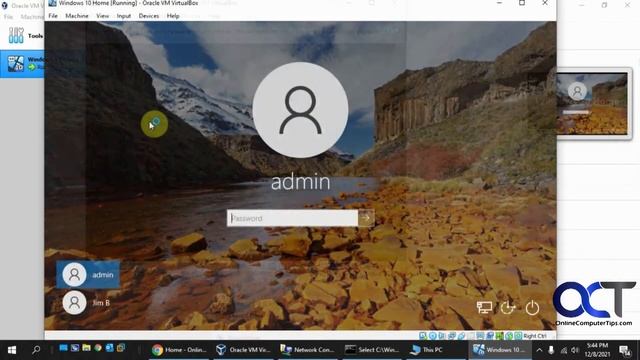The width and height of the screenshot is (640, 360).
Task: Open the Ease of Access icon on login screen
Action: pyautogui.click(x=508, y=307)
